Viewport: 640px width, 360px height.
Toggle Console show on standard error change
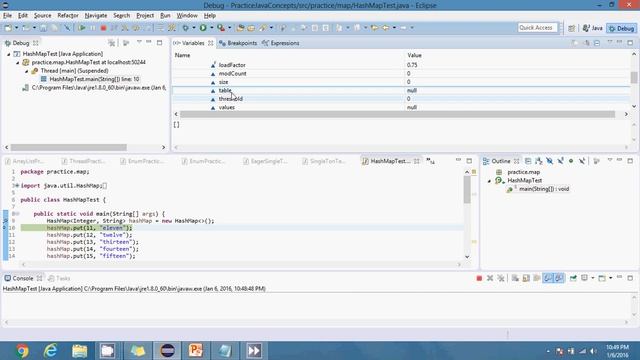point(559,278)
